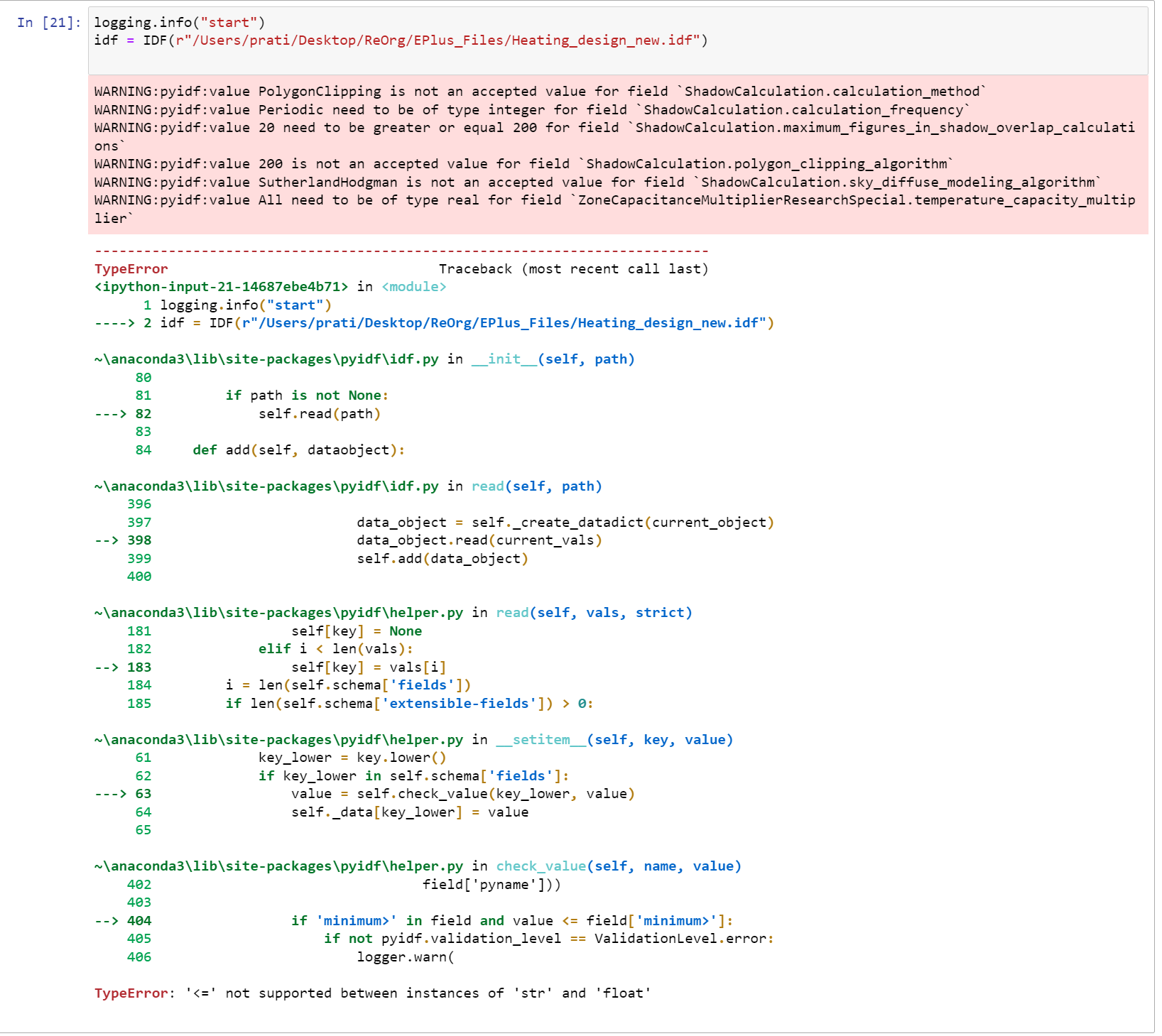Screen dimensions: 1162x1036
Task: Click the In [21] cell prompt label
Action: 48,23
